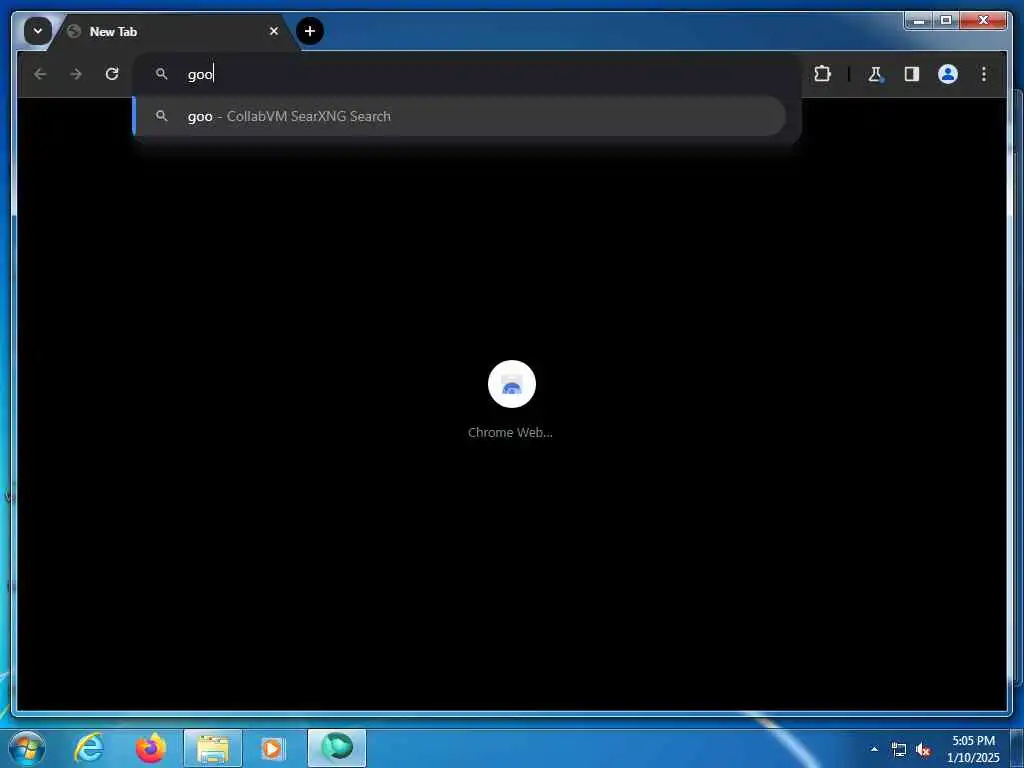Open Windows Media Player from the taskbar

273,748
